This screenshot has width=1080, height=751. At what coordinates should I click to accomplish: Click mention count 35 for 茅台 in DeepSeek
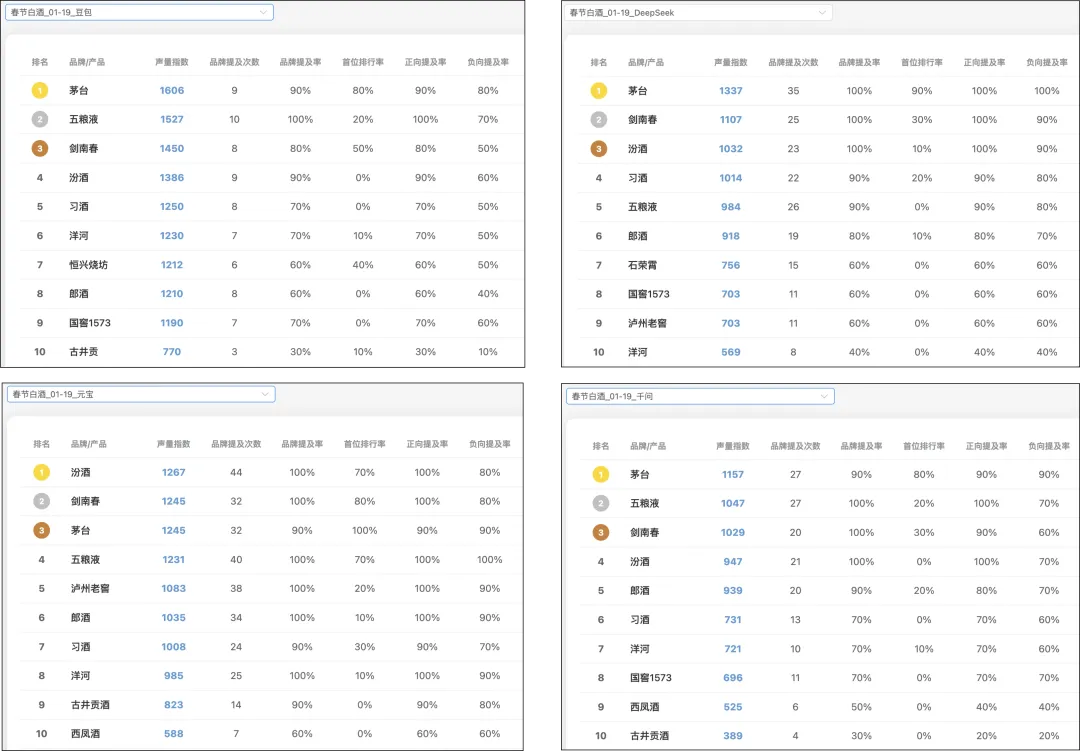(793, 90)
